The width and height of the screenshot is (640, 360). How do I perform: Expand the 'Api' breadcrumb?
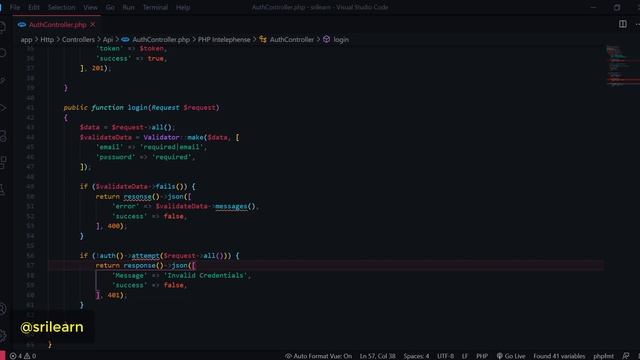108,40
